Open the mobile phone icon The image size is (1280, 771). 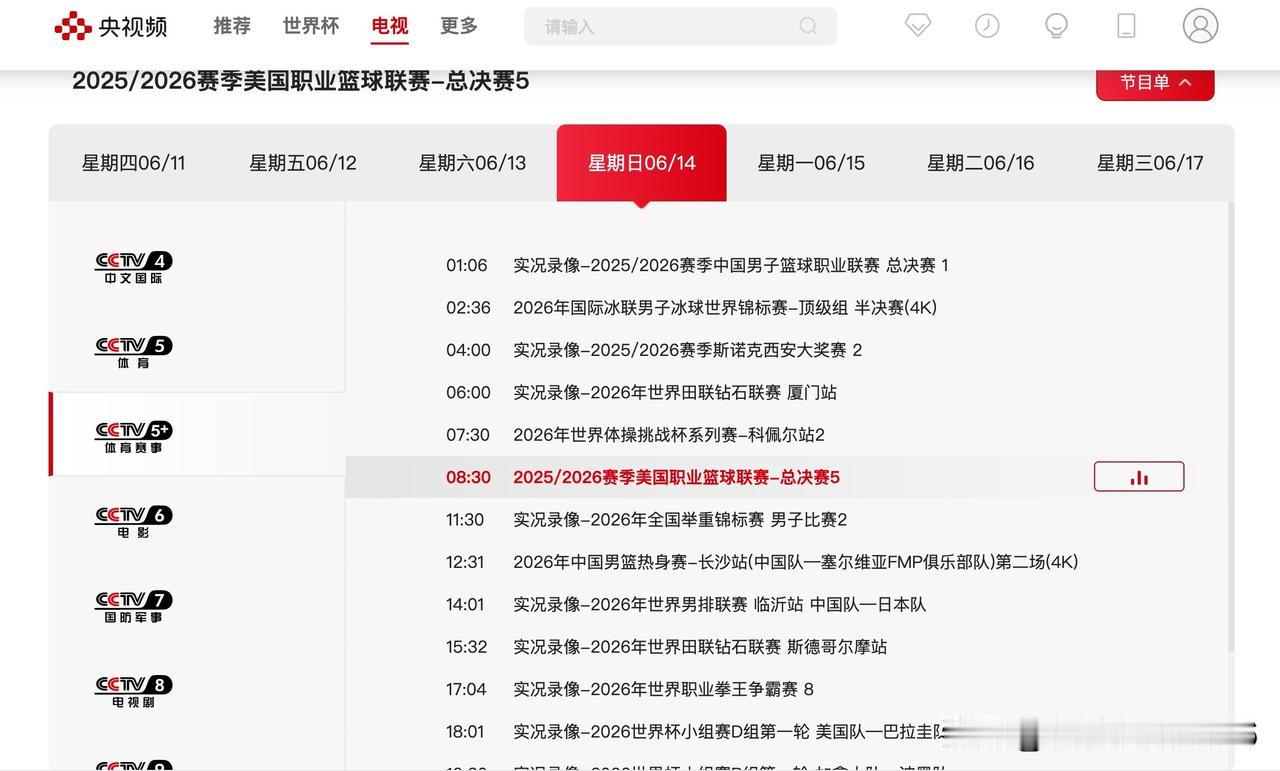tap(1126, 26)
